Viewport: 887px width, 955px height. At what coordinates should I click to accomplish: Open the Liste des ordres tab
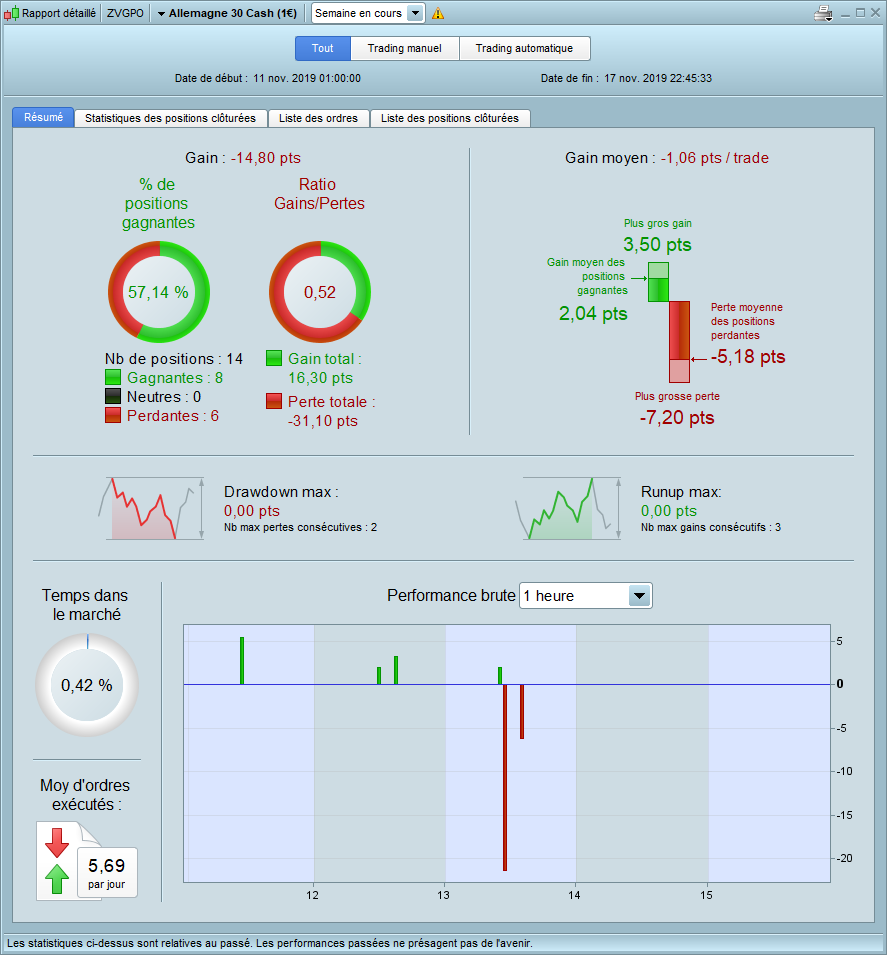(x=319, y=118)
